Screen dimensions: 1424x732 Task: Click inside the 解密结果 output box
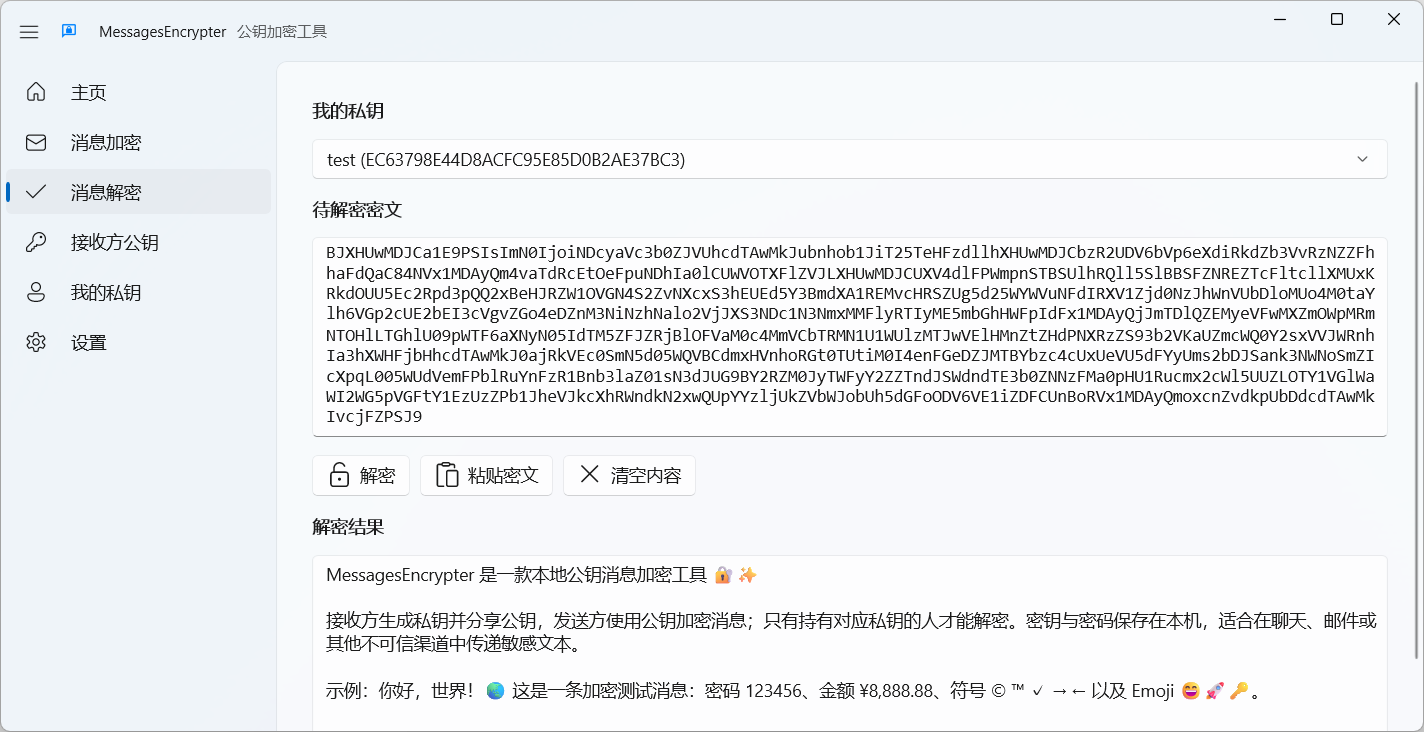tap(850, 643)
